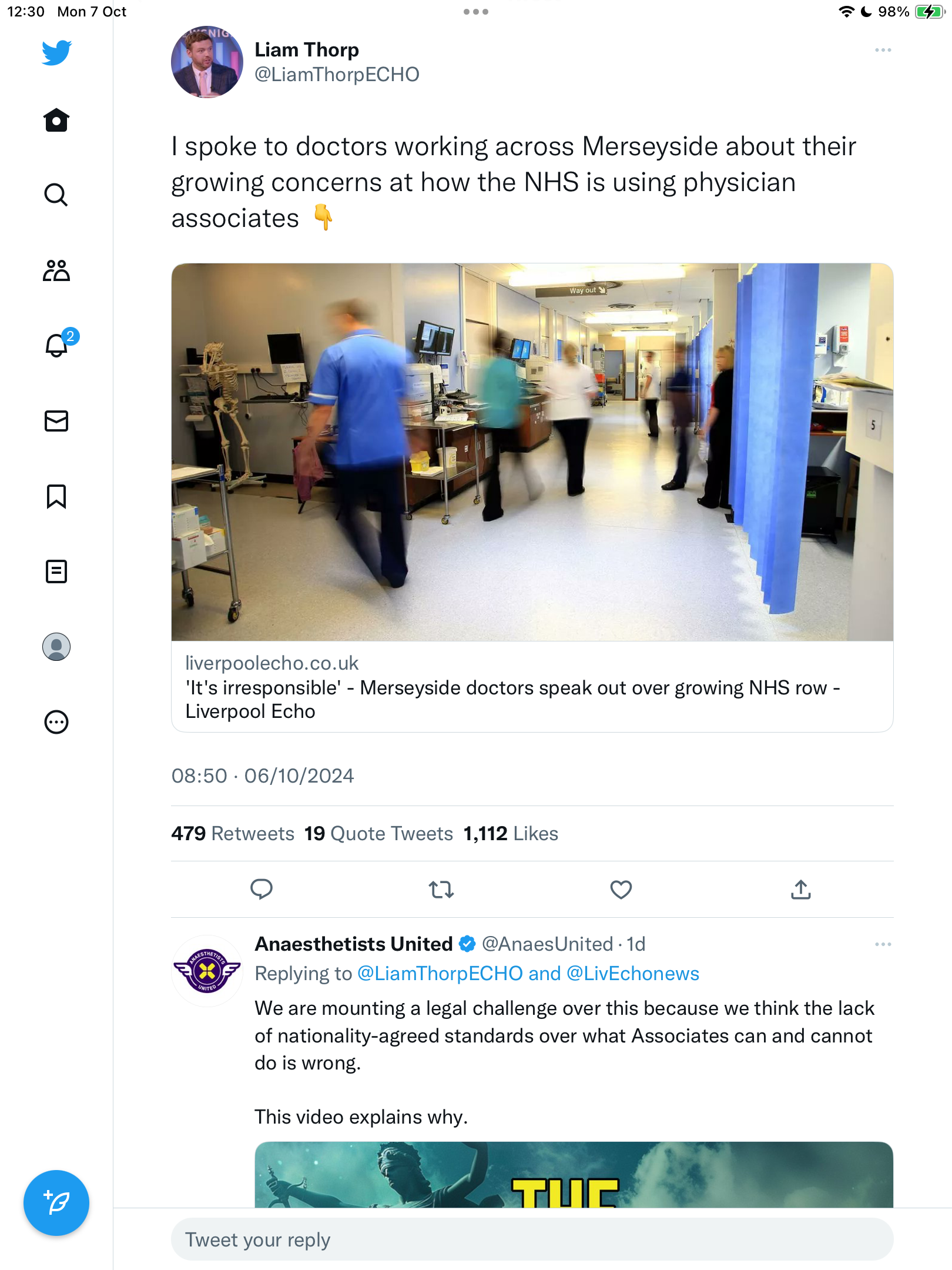Click the Twitter bird logo
The width and height of the screenshot is (952, 1270).
[x=56, y=52]
